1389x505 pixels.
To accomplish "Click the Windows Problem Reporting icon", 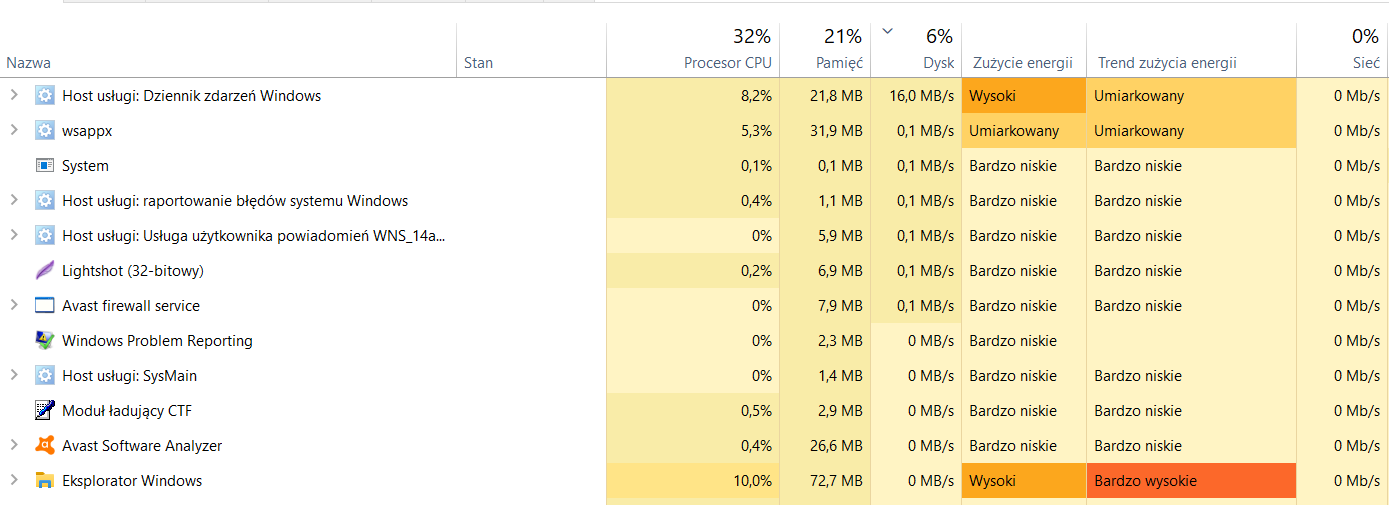I will [44, 341].
